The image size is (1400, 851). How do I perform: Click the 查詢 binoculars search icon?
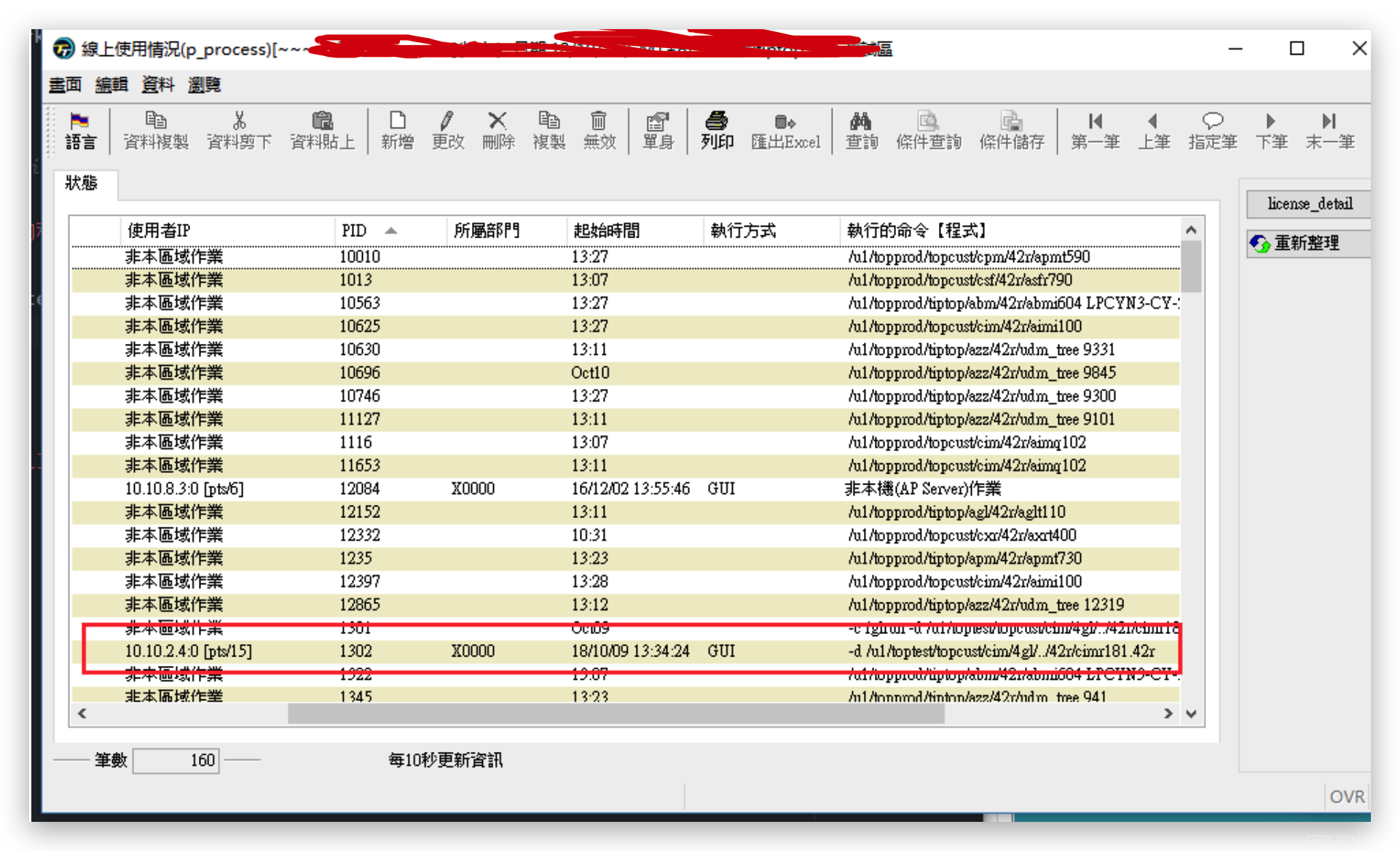point(862,130)
